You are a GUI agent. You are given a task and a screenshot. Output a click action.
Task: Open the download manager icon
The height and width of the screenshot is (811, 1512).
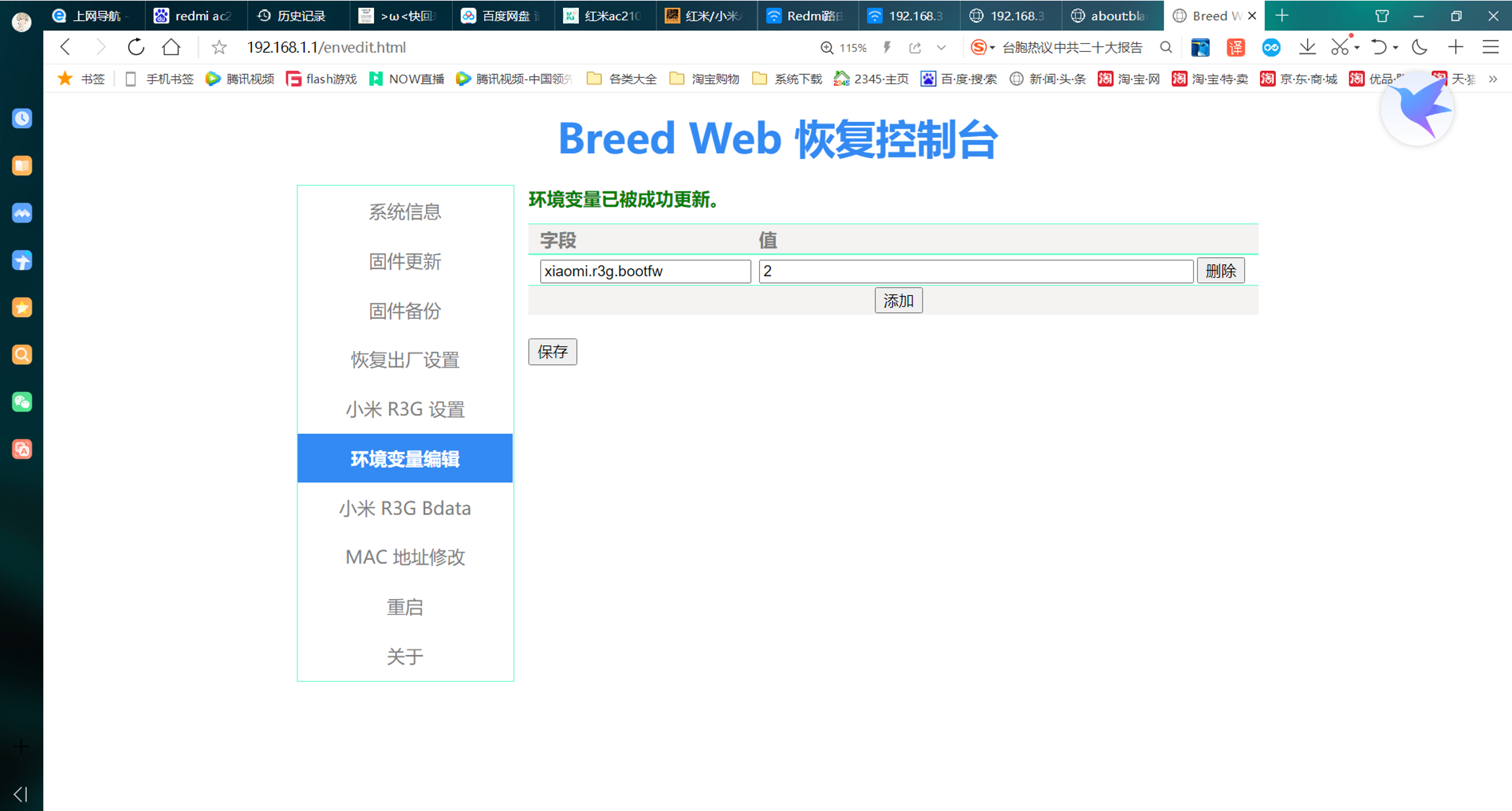1307,47
